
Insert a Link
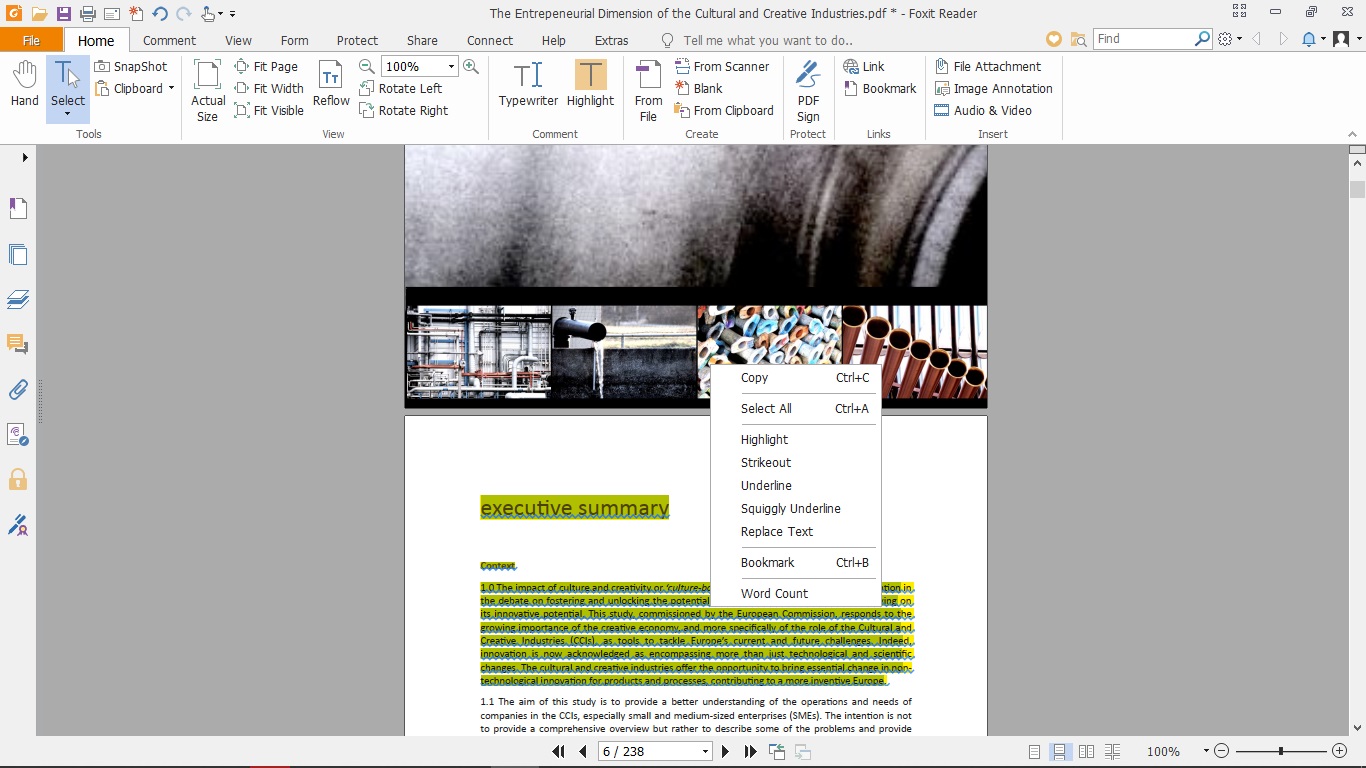(864, 66)
